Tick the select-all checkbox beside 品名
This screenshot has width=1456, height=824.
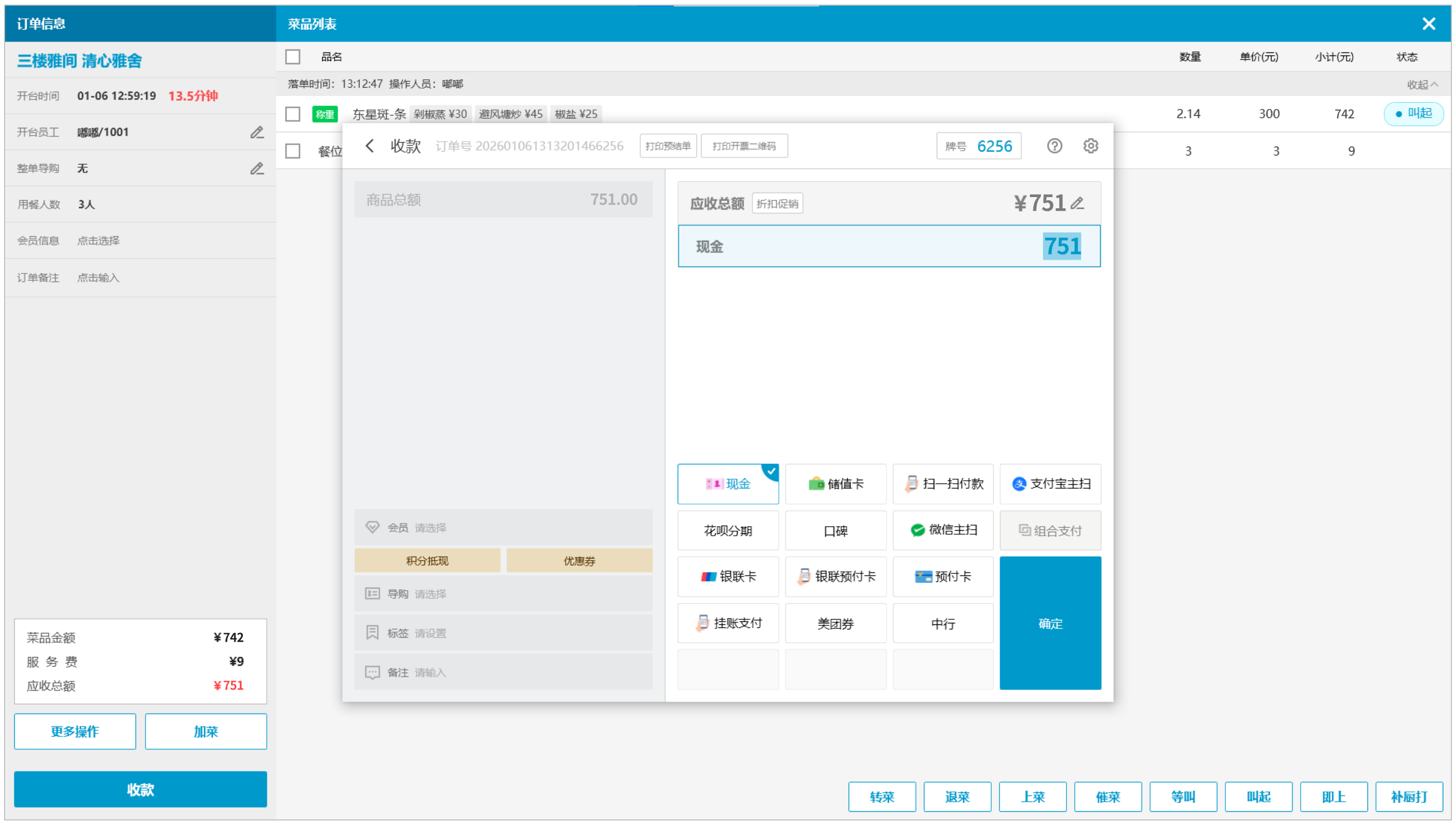pyautogui.click(x=292, y=57)
